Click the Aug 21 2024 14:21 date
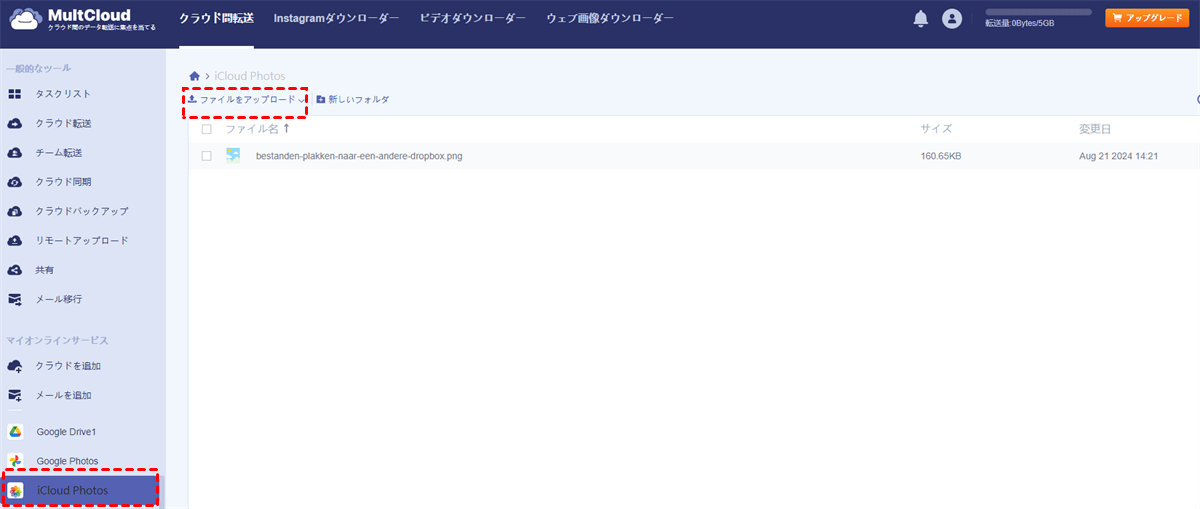Screen dimensions: 1200x509 1119,156
